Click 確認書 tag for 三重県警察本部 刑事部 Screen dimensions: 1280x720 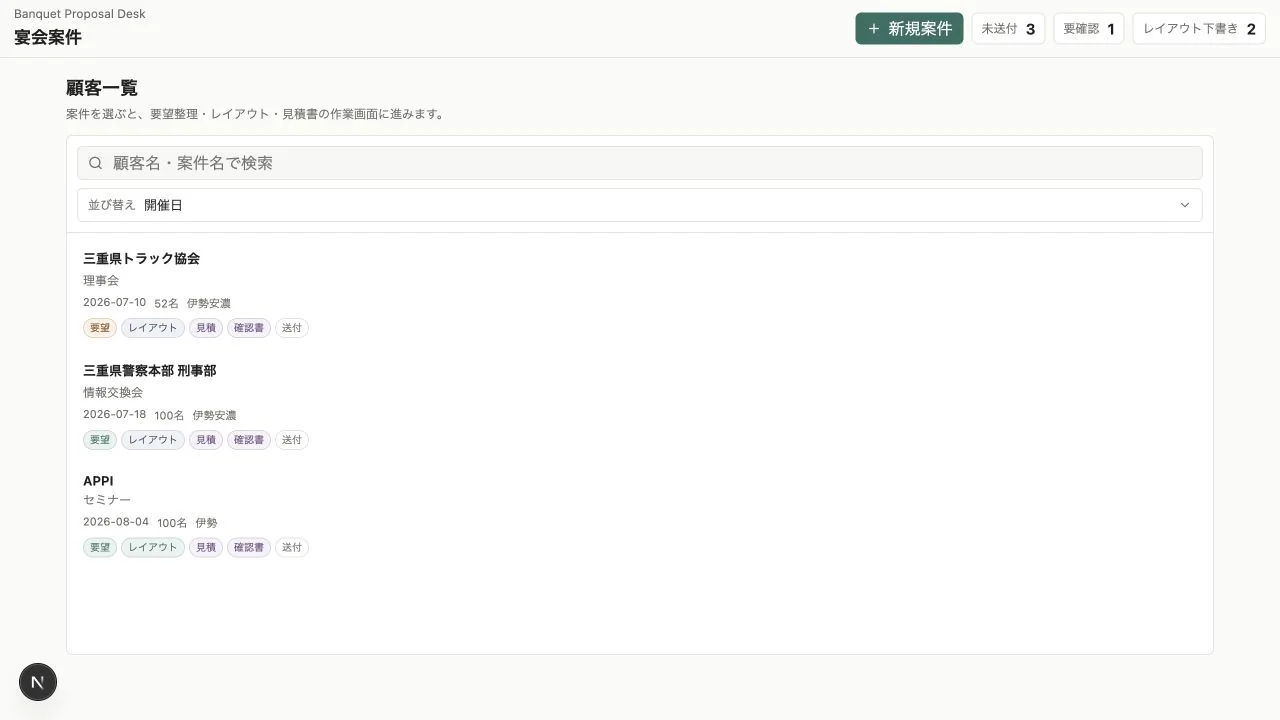point(249,440)
